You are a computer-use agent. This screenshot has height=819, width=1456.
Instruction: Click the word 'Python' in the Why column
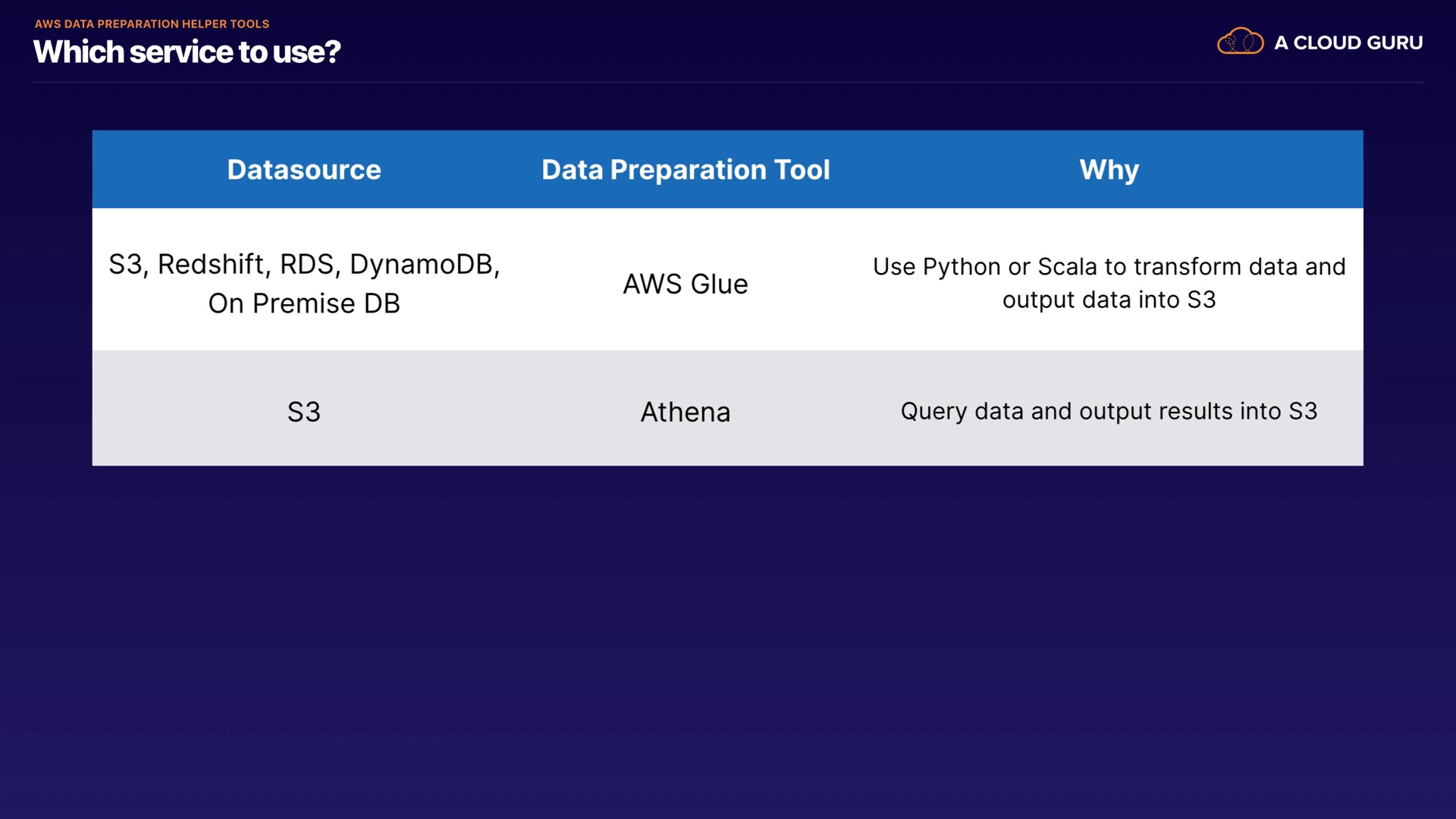(962, 267)
